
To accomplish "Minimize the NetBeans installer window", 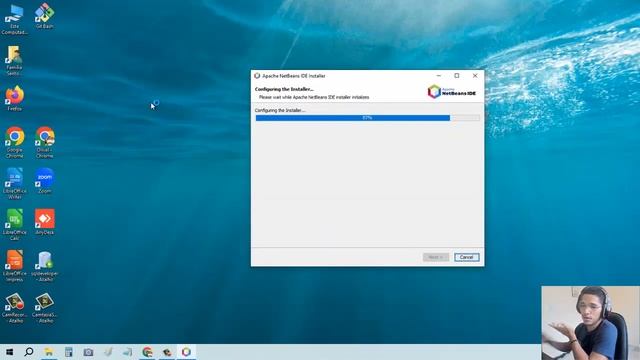I will (x=439, y=76).
